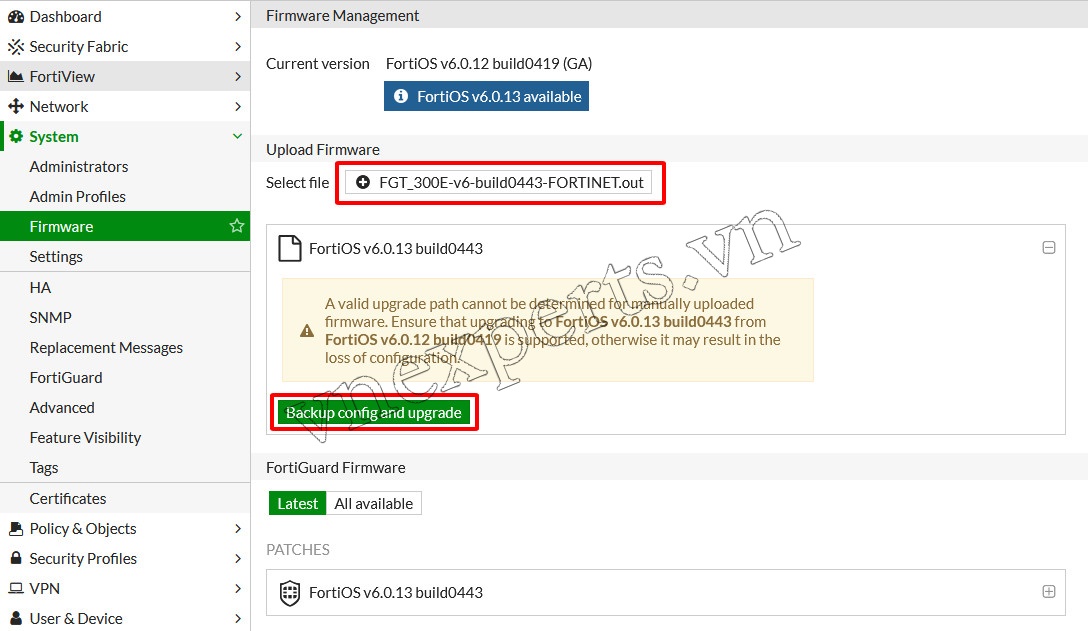The width and height of the screenshot is (1088, 631).
Task: Click the VPN monitor icon
Action: coord(16,589)
